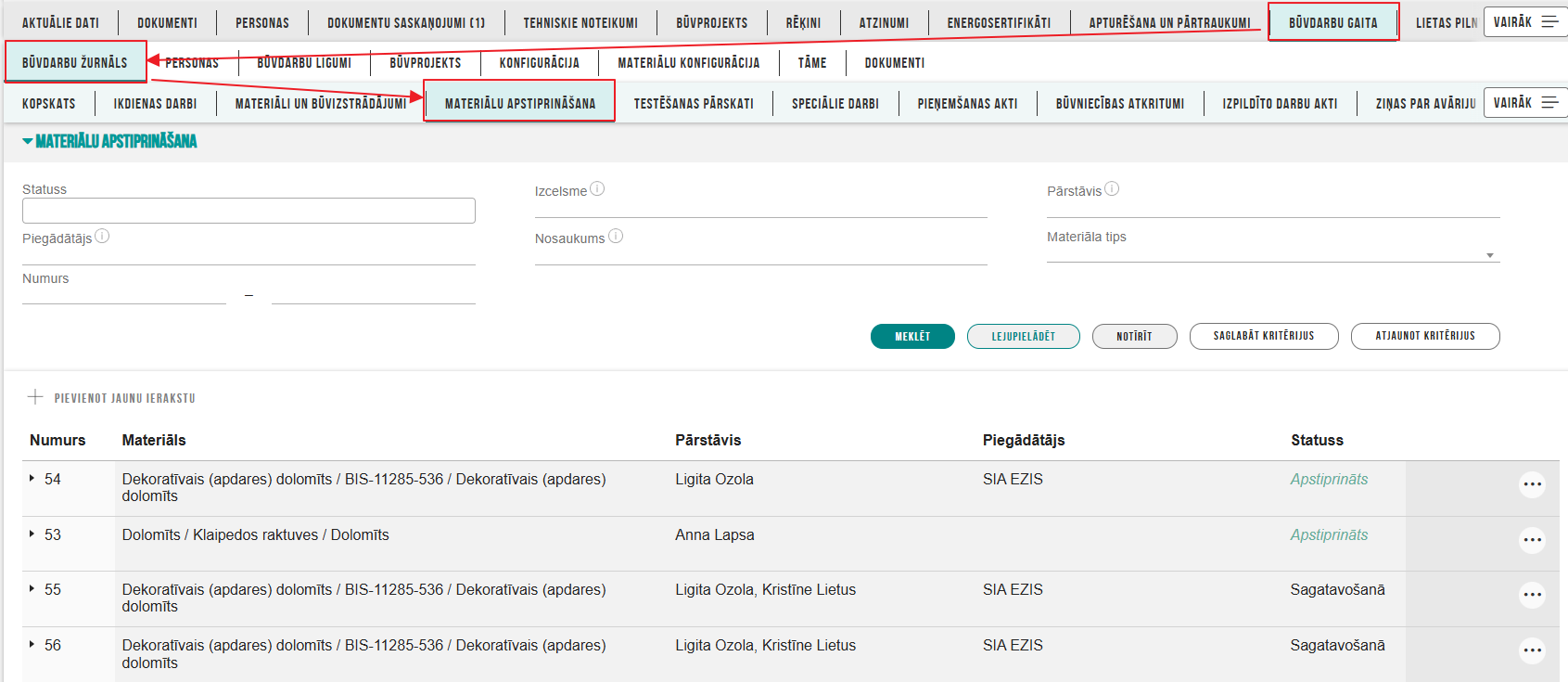
Task: Open the actions menu for row 56
Action: coord(1532,650)
